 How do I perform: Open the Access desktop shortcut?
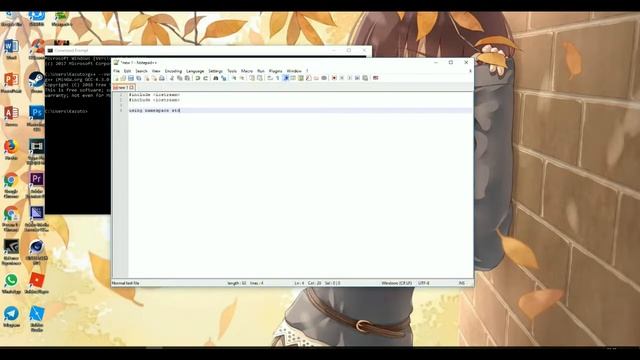pos(11,116)
